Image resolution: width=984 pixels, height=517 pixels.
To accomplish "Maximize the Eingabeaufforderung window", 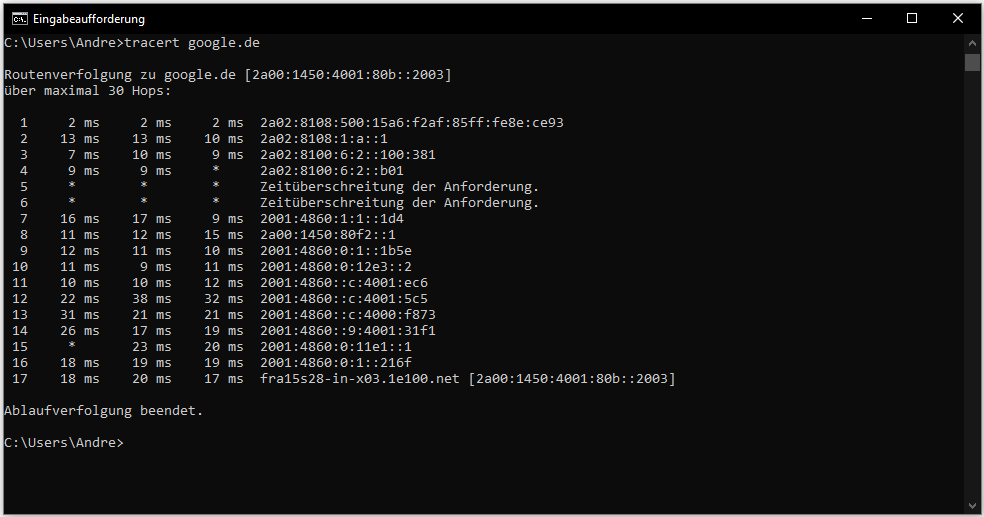I will tap(911, 18).
